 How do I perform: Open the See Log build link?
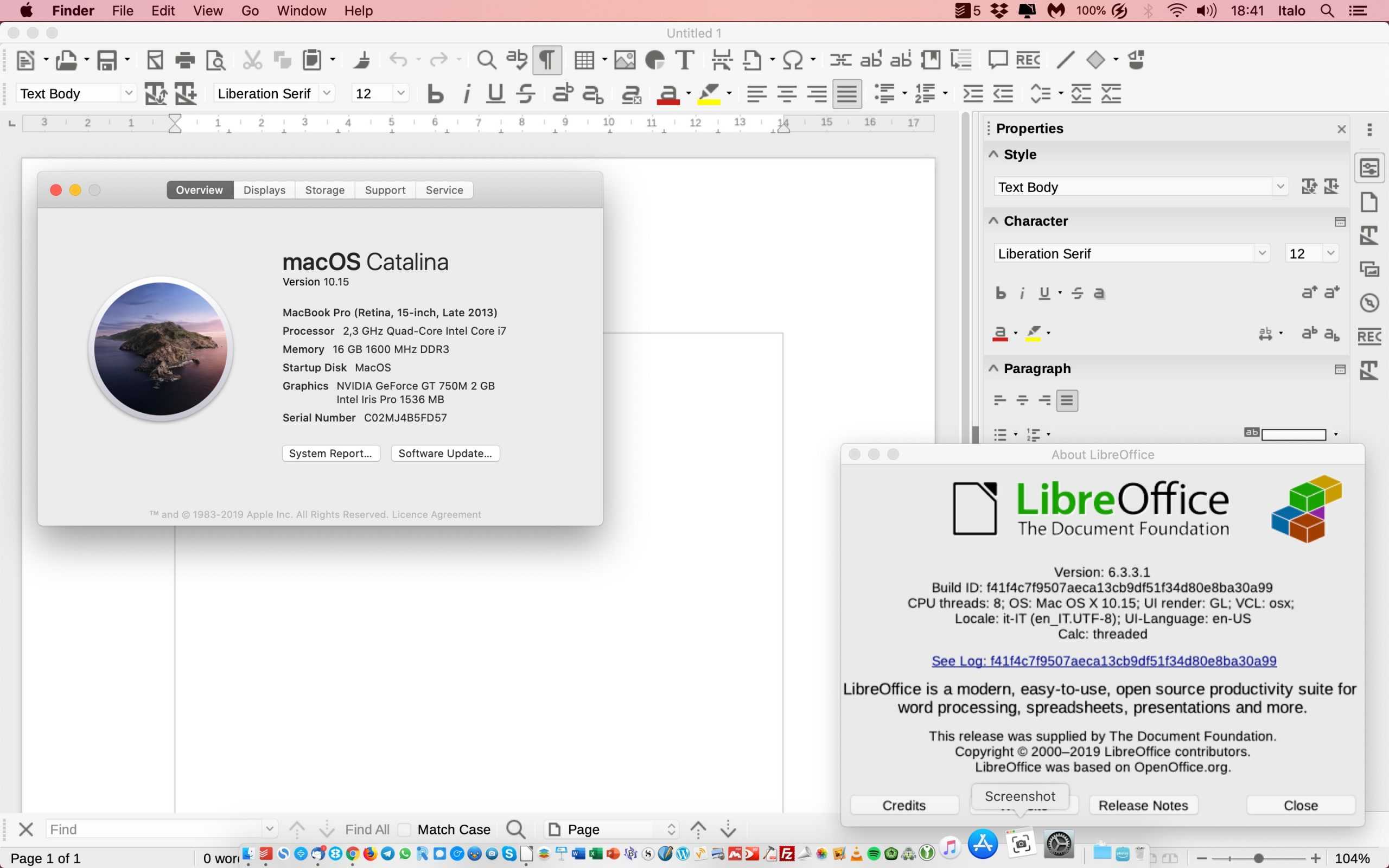(x=1103, y=661)
